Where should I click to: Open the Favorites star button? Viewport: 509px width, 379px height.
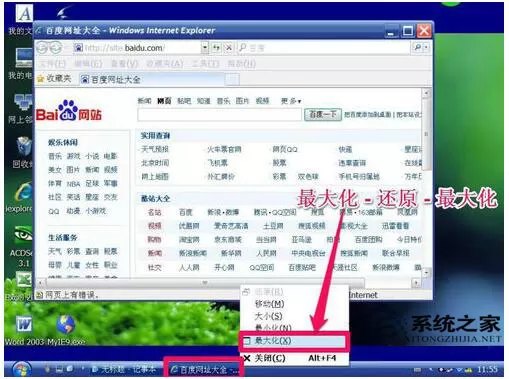(x=54, y=79)
